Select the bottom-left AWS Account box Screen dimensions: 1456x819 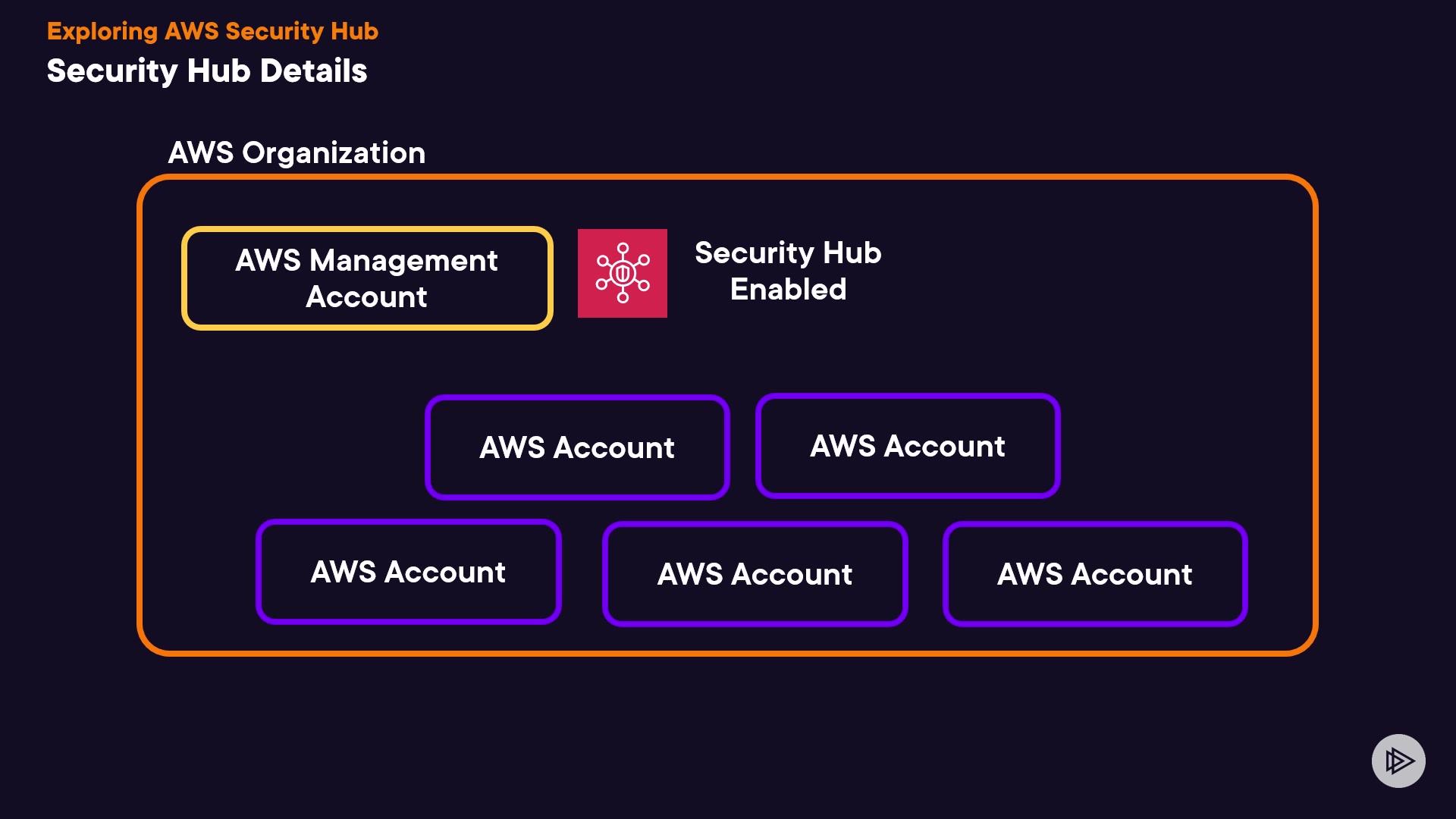coord(408,572)
